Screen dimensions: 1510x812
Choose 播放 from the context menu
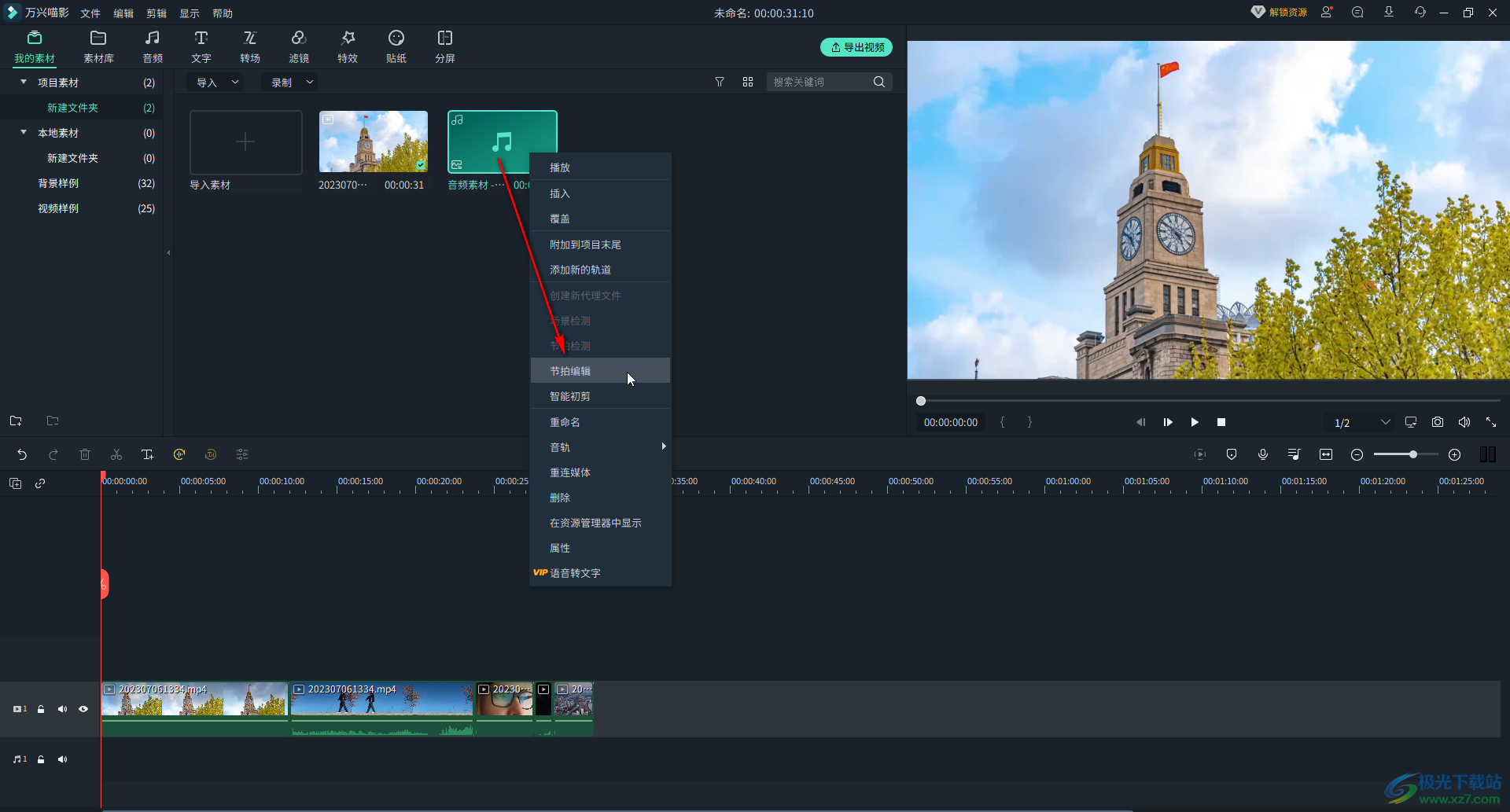(x=600, y=167)
